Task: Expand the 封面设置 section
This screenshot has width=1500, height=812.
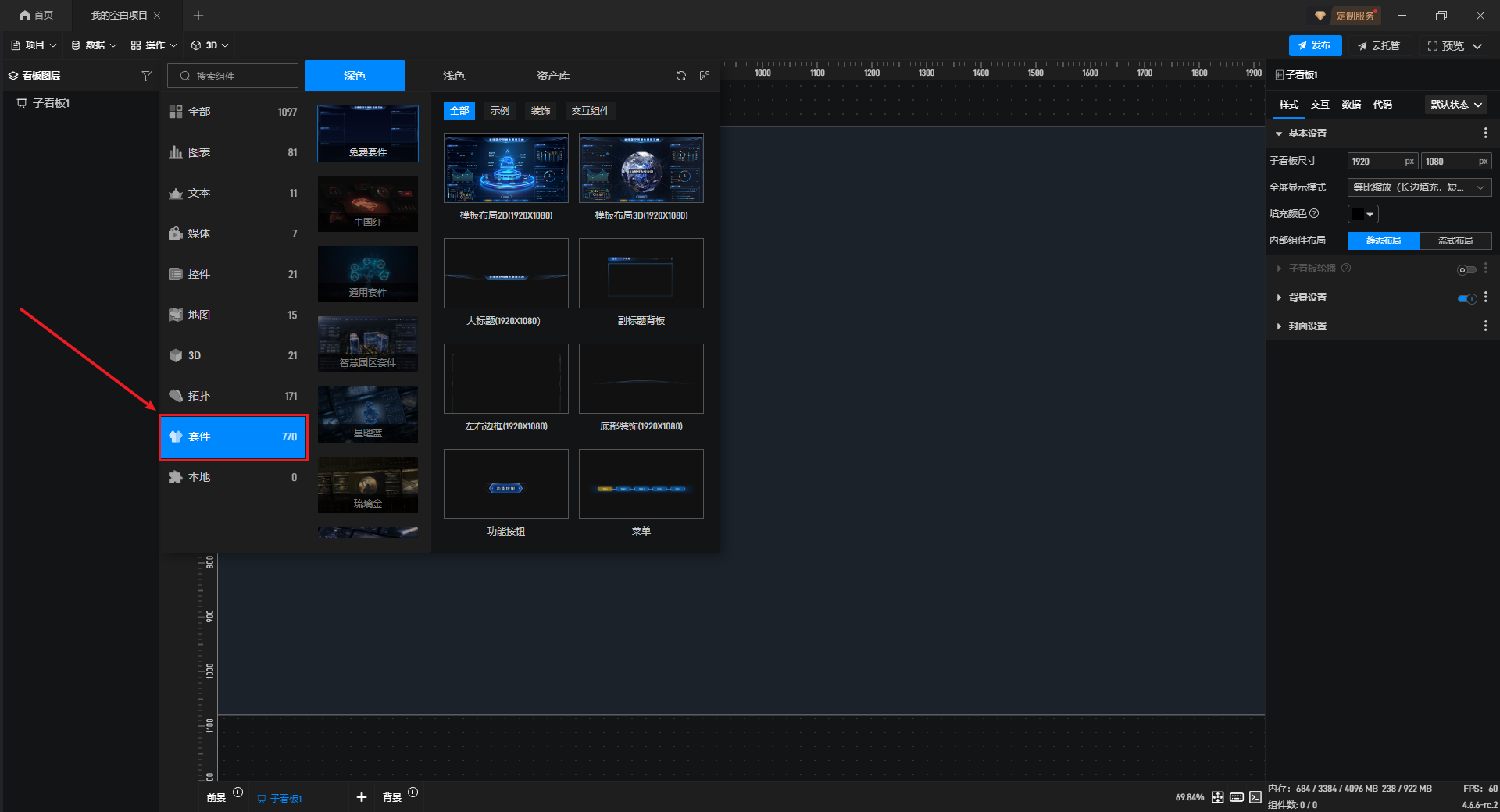Action: click(1279, 326)
